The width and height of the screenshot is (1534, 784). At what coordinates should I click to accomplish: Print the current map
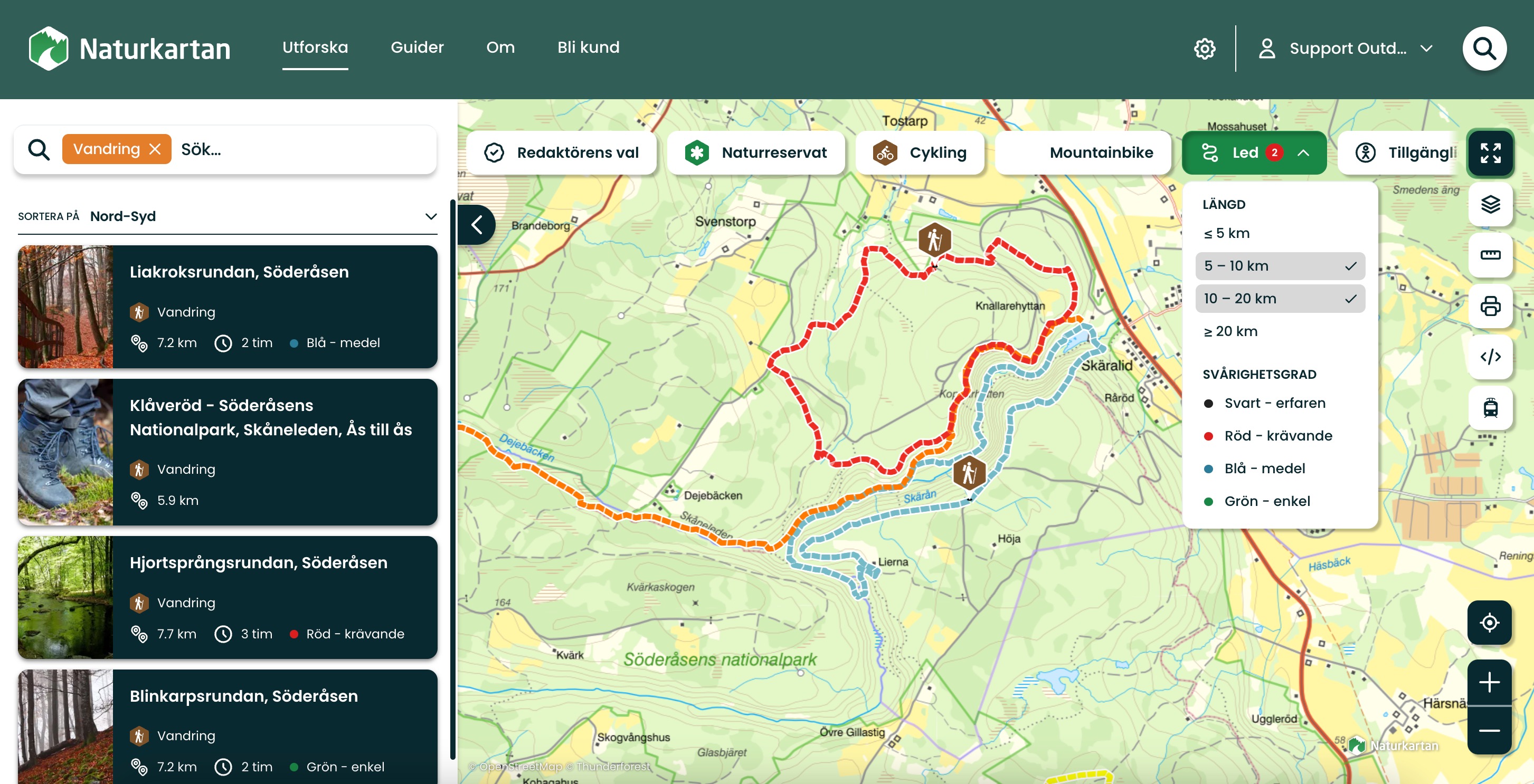pos(1490,306)
